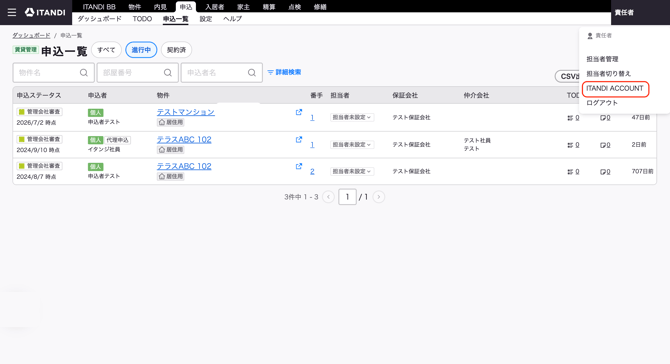Open 点検 top navigation tab

click(x=294, y=7)
